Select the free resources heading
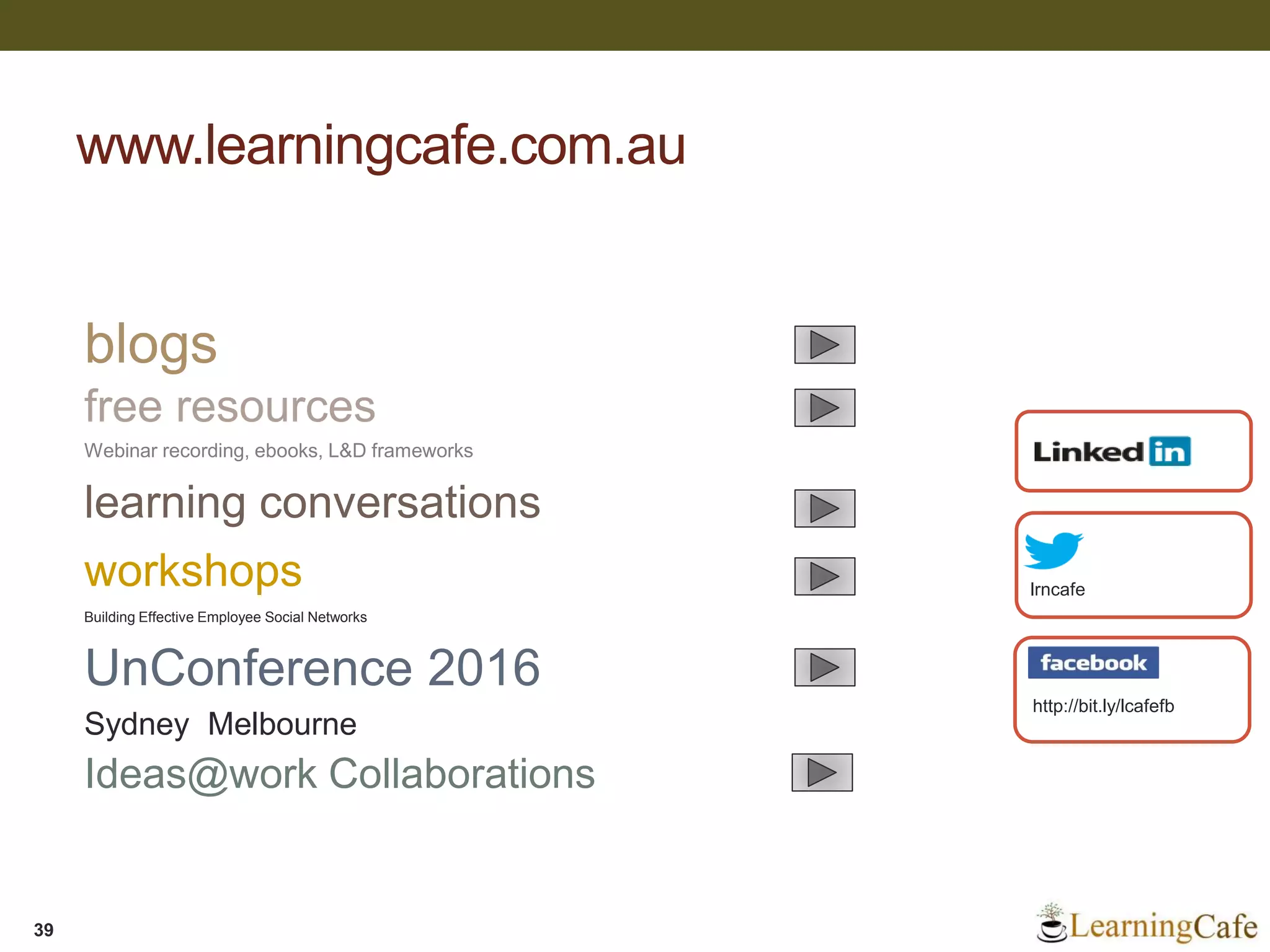The width and height of the screenshot is (1270, 952). [x=229, y=407]
